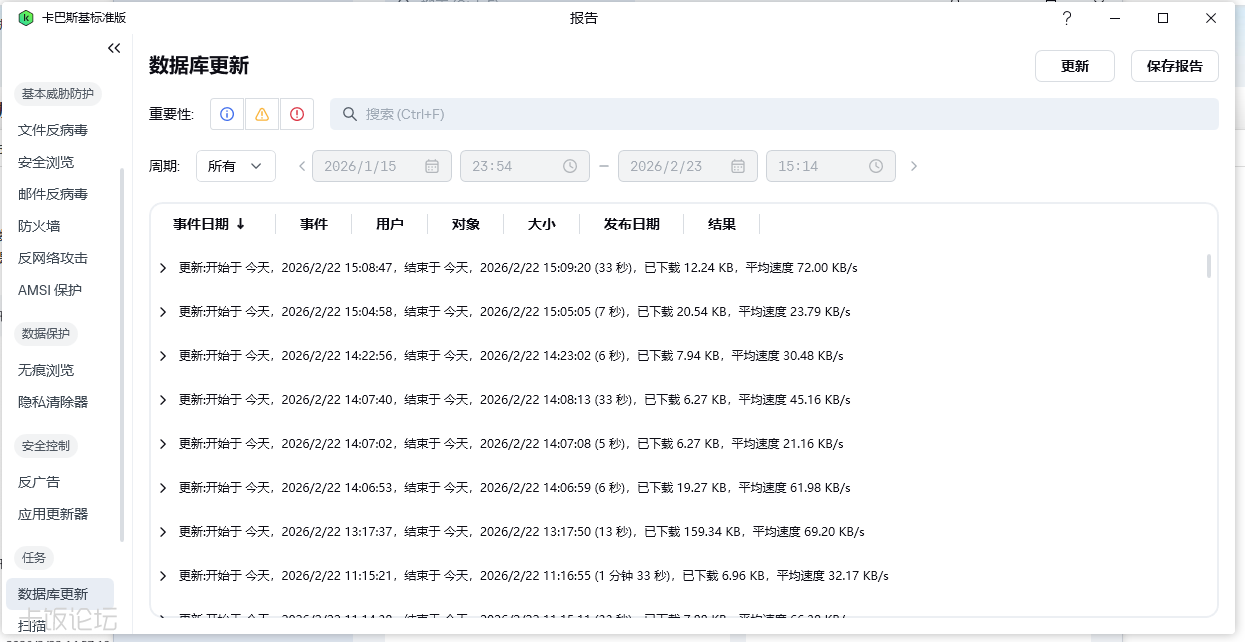1245x642 pixels.
Task: Expand the update entry started at 15:08:47
Action: coord(164,268)
